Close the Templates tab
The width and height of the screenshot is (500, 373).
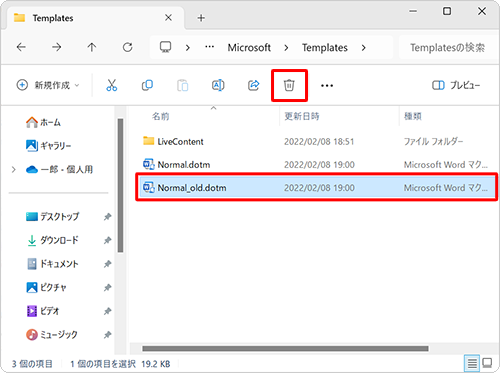168,18
